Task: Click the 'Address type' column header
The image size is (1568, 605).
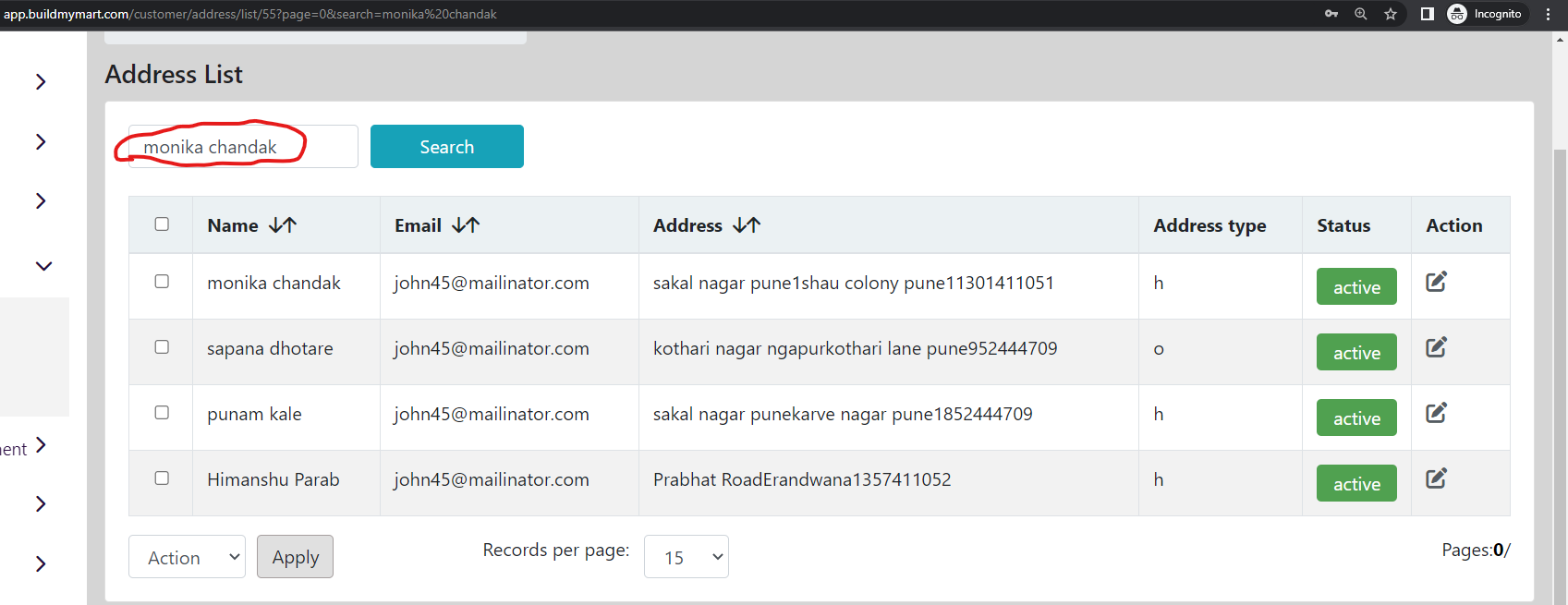Action: (1209, 225)
